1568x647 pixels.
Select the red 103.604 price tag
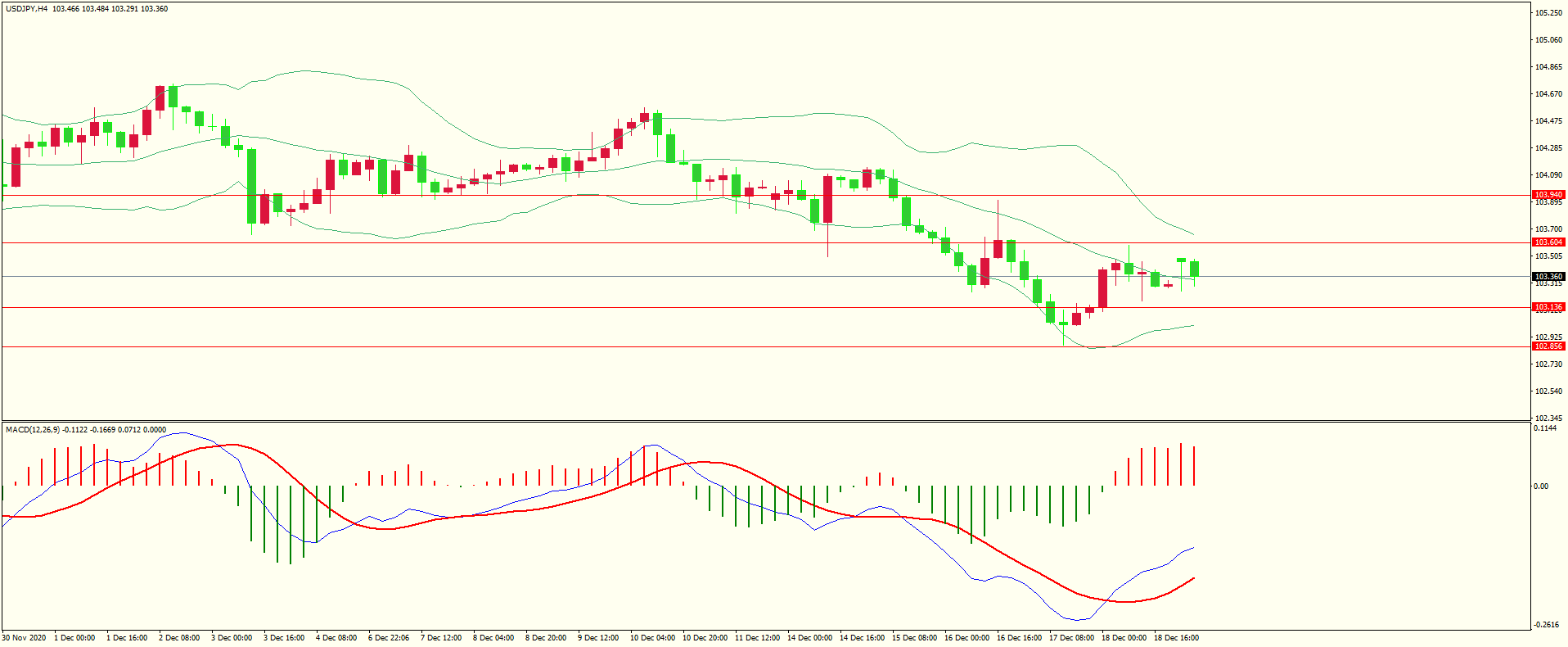click(x=1548, y=242)
